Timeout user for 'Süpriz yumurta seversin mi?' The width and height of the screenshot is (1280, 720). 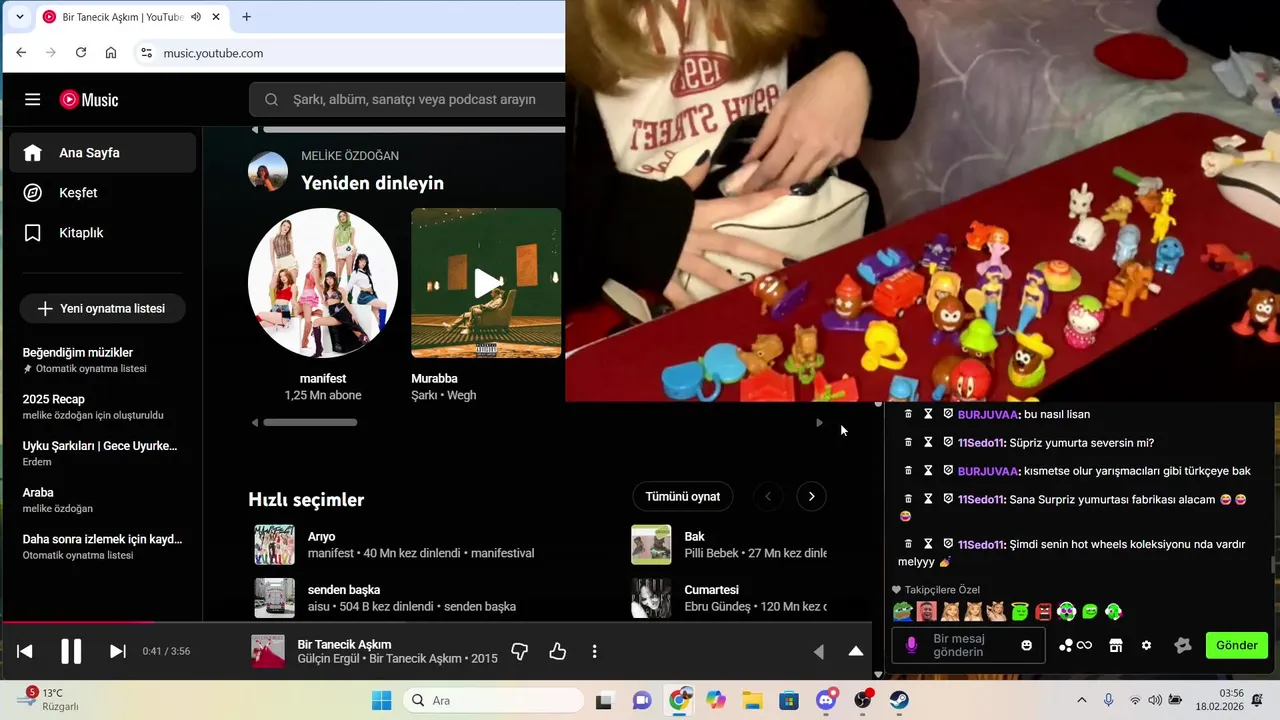coord(928,443)
